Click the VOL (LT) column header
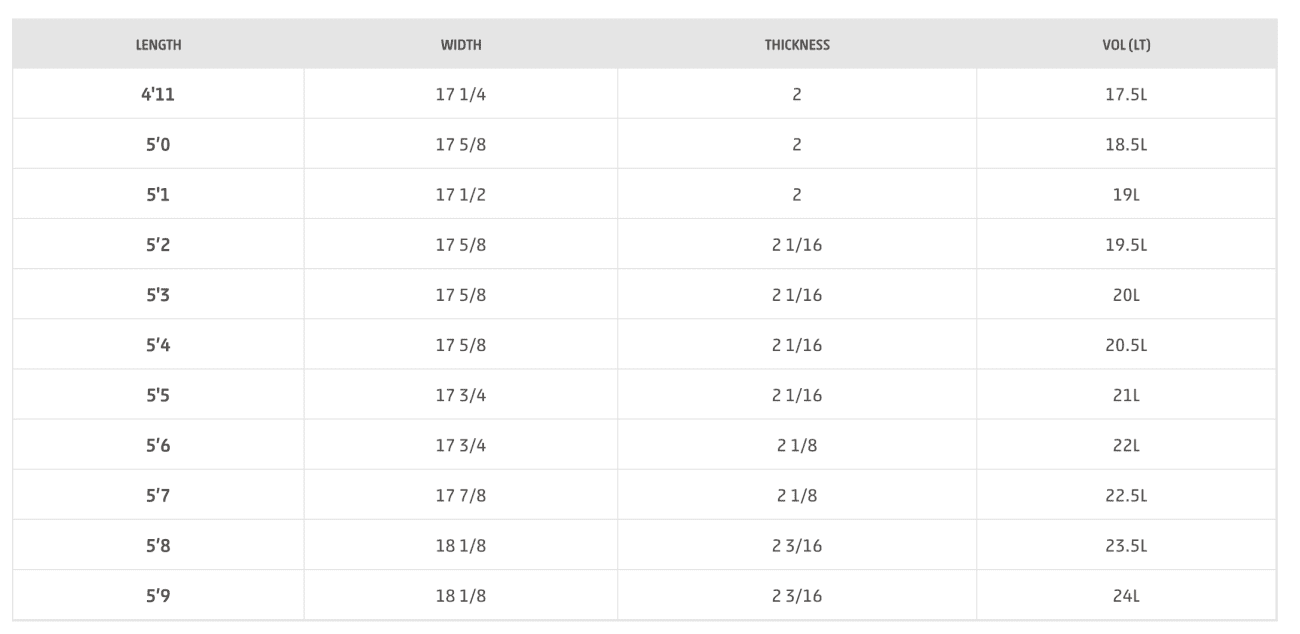This screenshot has width=1300, height=634. (1126, 45)
